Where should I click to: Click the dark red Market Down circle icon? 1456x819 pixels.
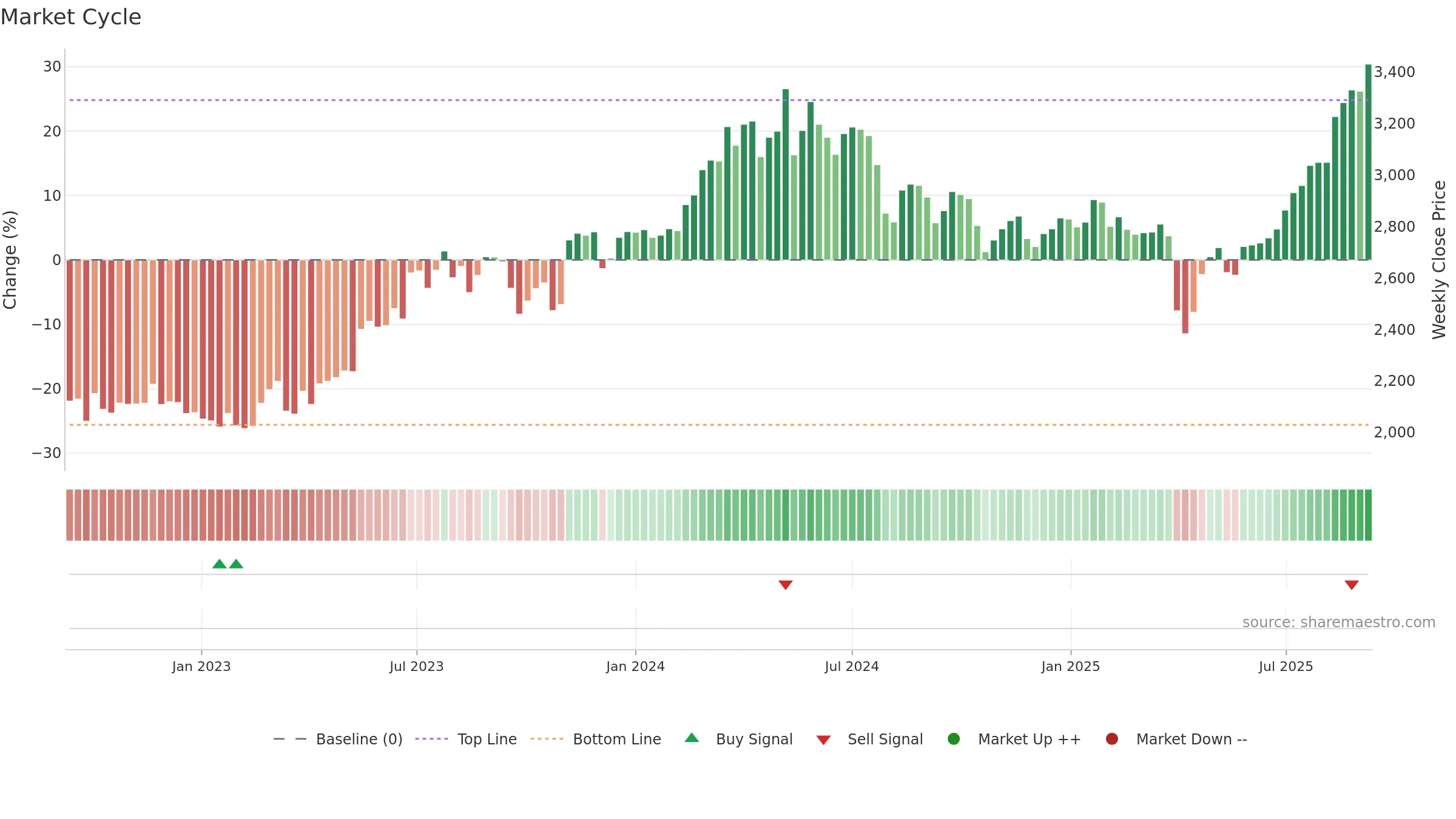(1112, 739)
